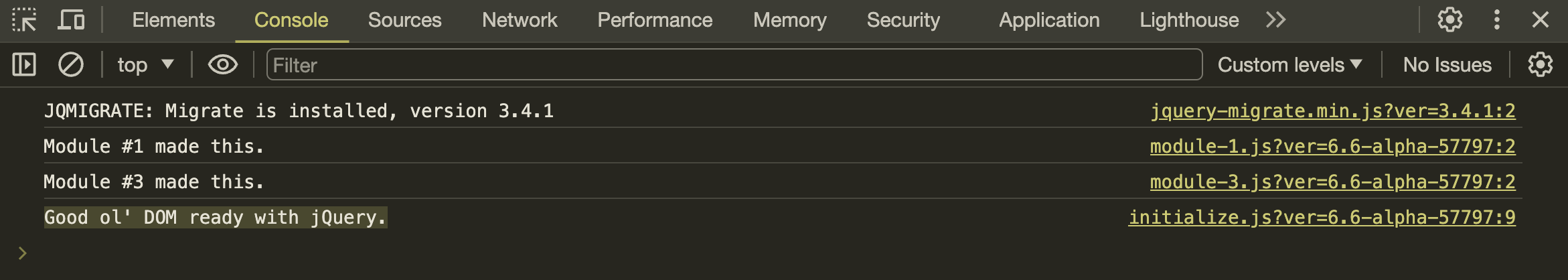
Task: Switch to the Network tab
Action: tap(520, 20)
